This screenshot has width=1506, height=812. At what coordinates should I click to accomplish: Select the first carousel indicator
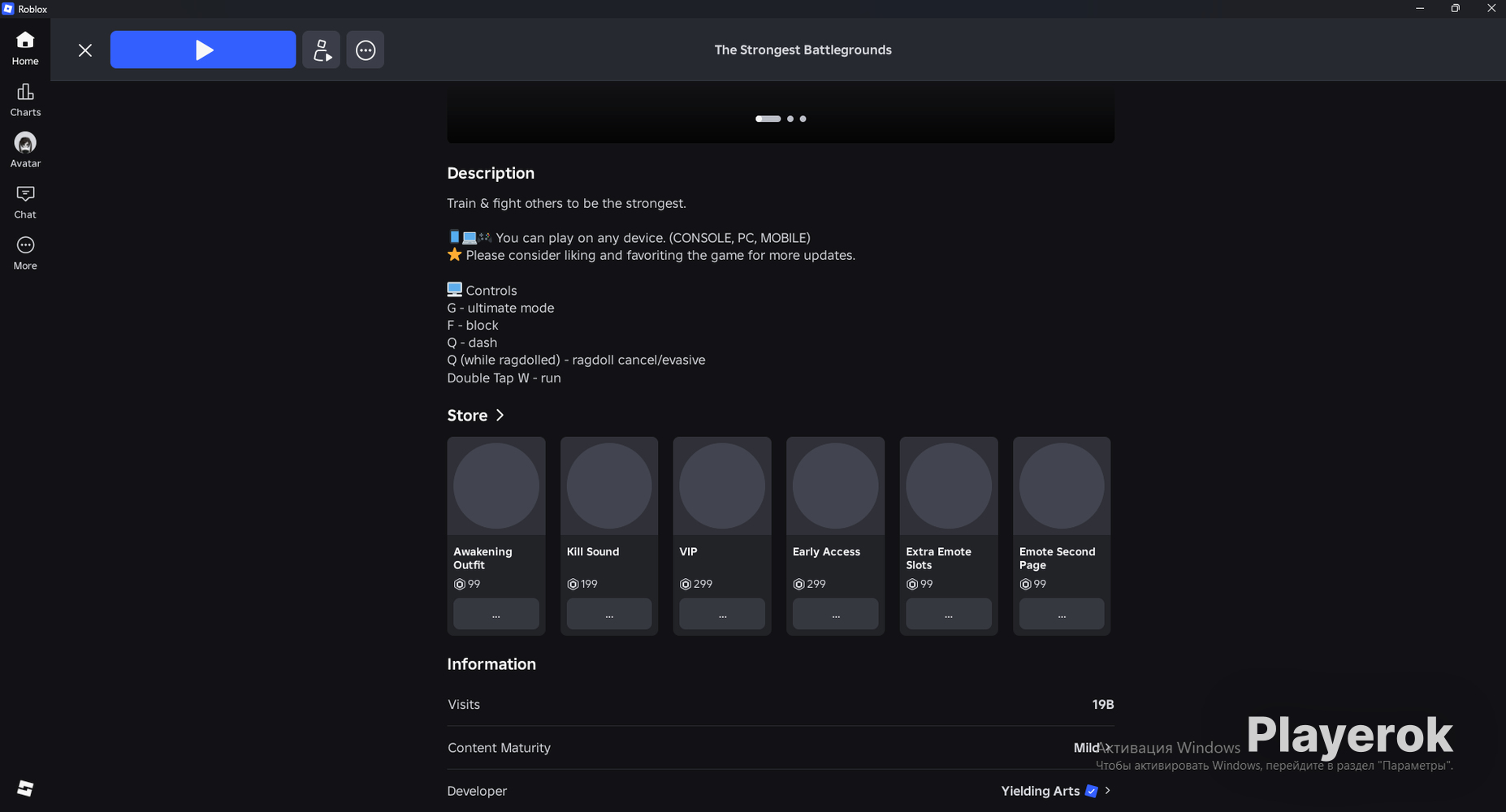point(768,119)
